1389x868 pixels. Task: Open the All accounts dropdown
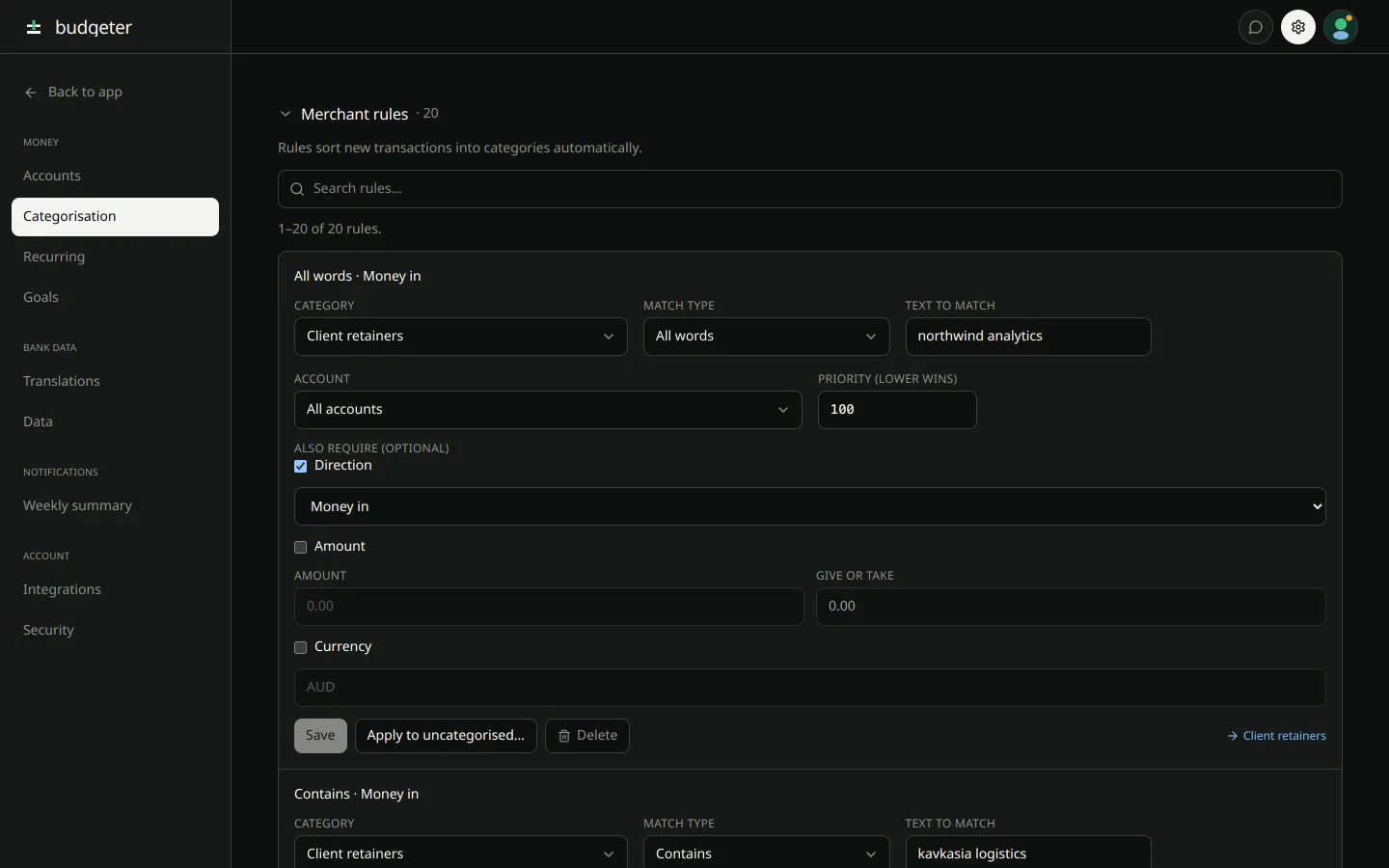coord(548,410)
